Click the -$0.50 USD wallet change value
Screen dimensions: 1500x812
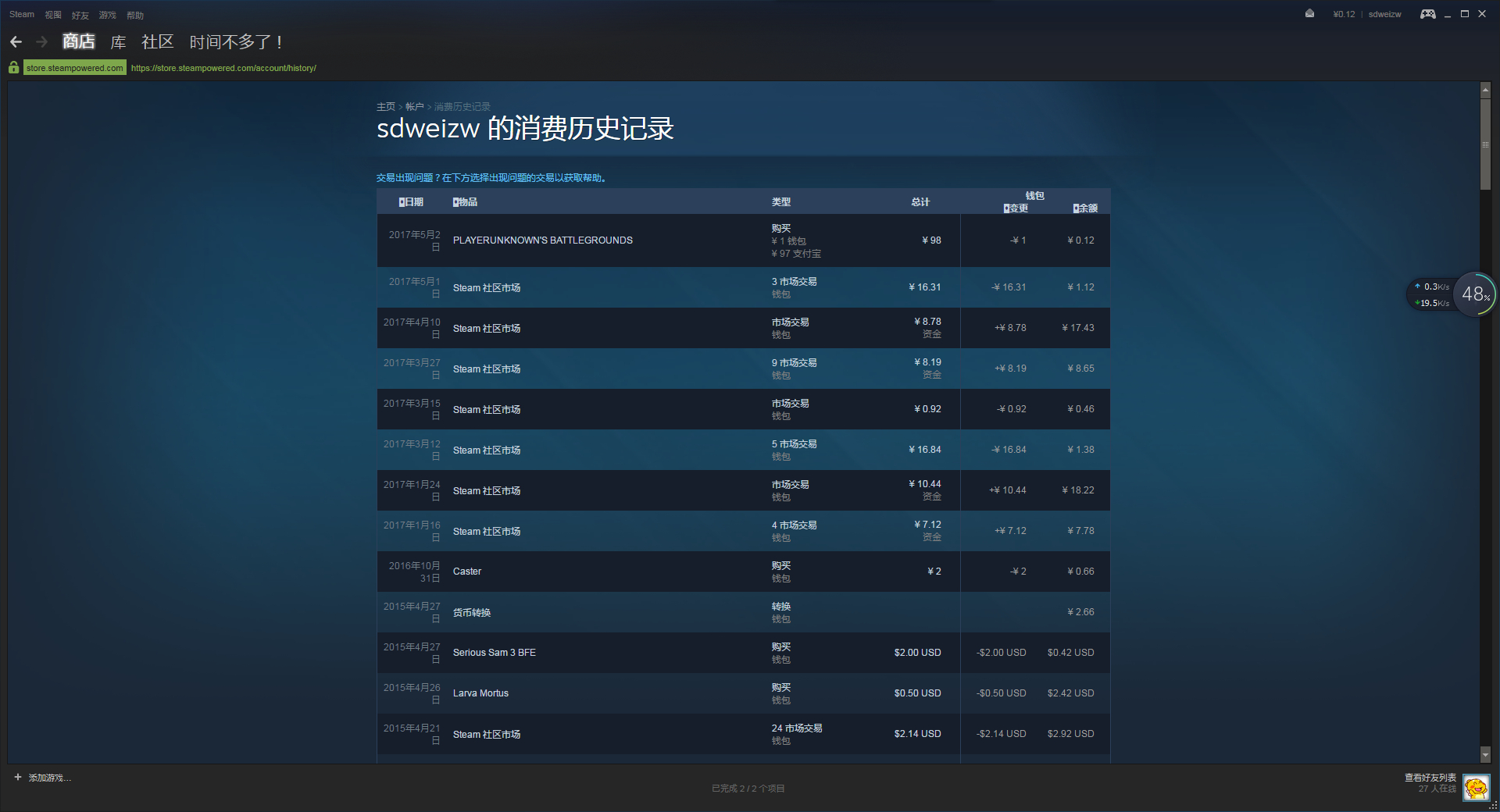click(1001, 693)
